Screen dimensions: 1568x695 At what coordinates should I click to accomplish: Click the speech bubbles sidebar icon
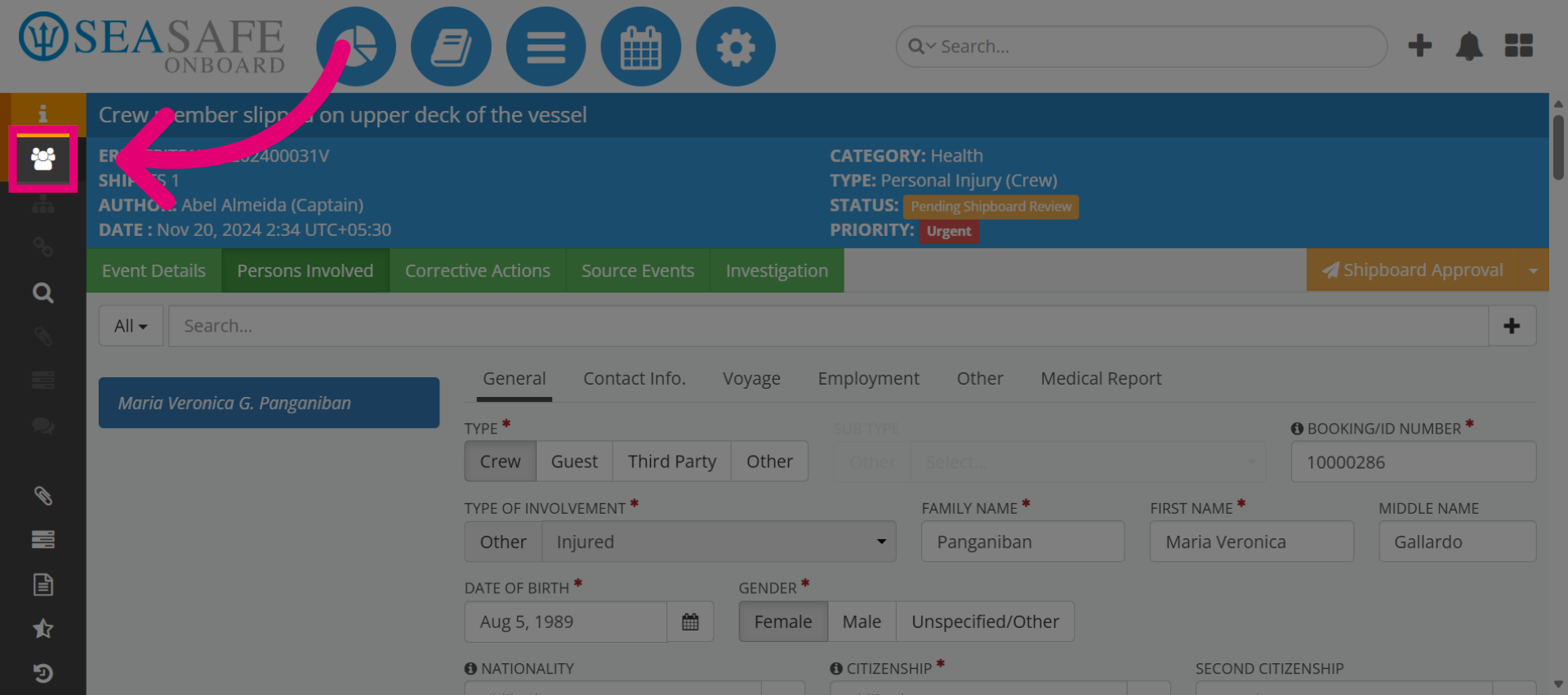(x=42, y=425)
